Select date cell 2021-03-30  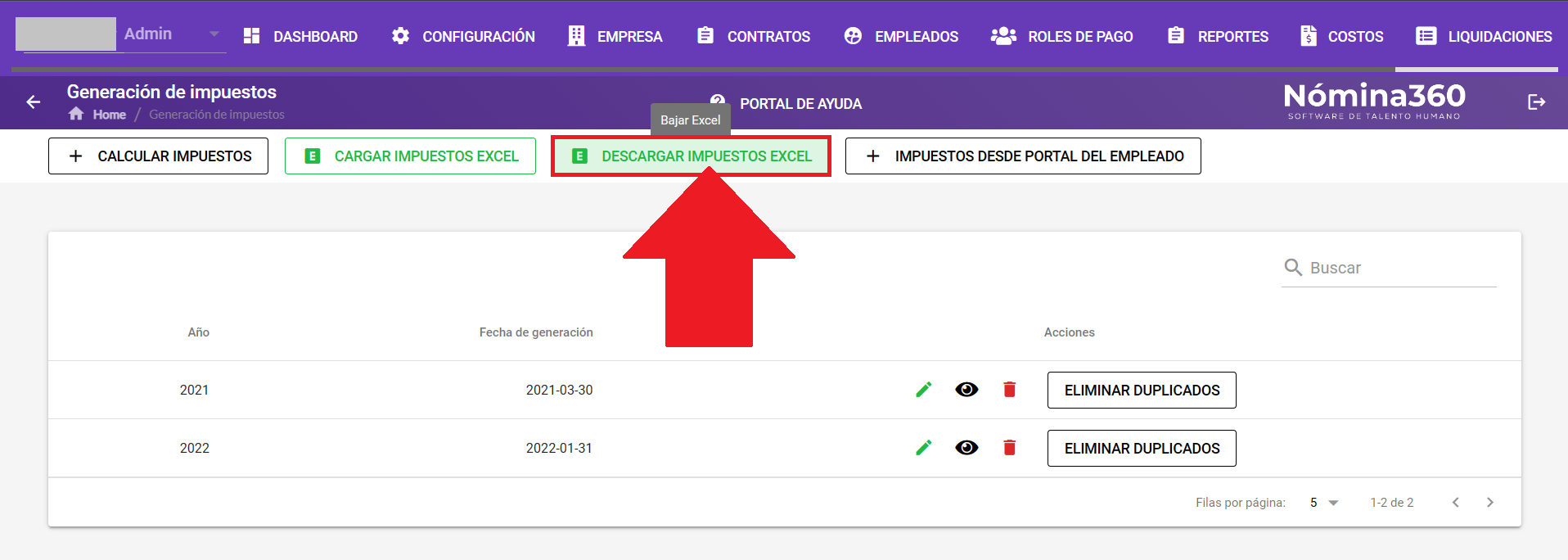point(559,390)
